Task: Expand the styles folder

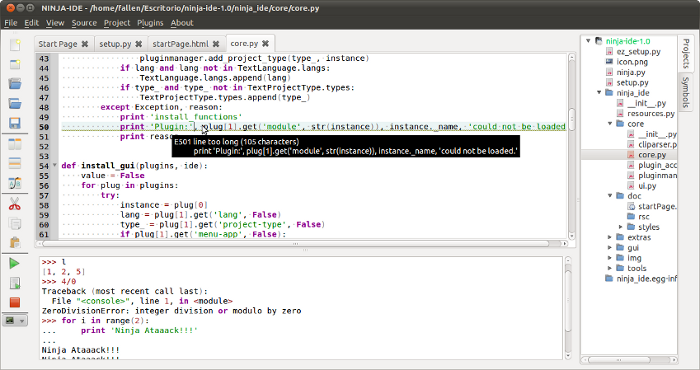Action: (x=621, y=227)
